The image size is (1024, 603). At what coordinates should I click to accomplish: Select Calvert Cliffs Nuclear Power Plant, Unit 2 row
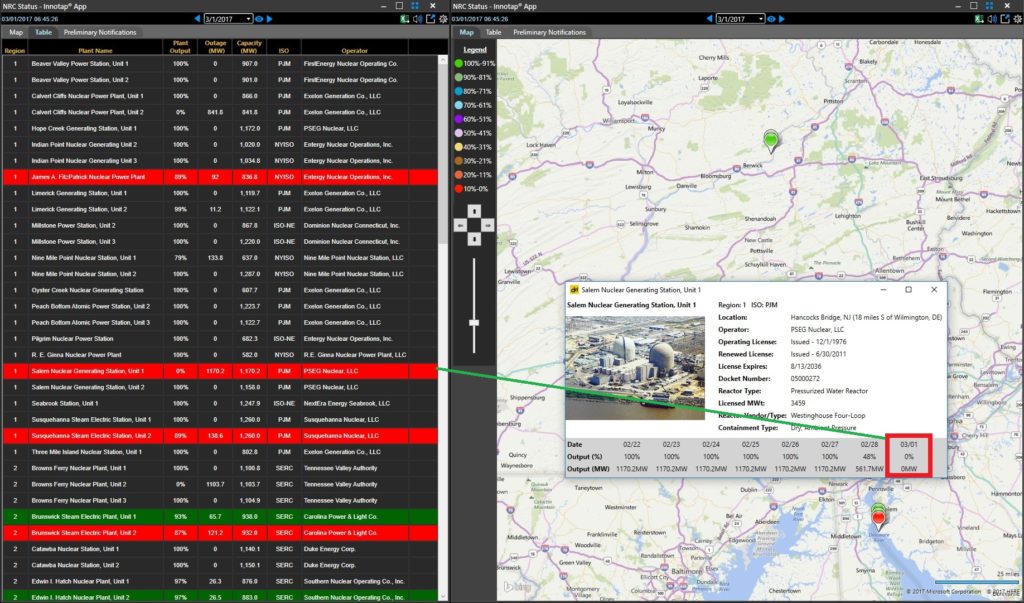point(219,112)
